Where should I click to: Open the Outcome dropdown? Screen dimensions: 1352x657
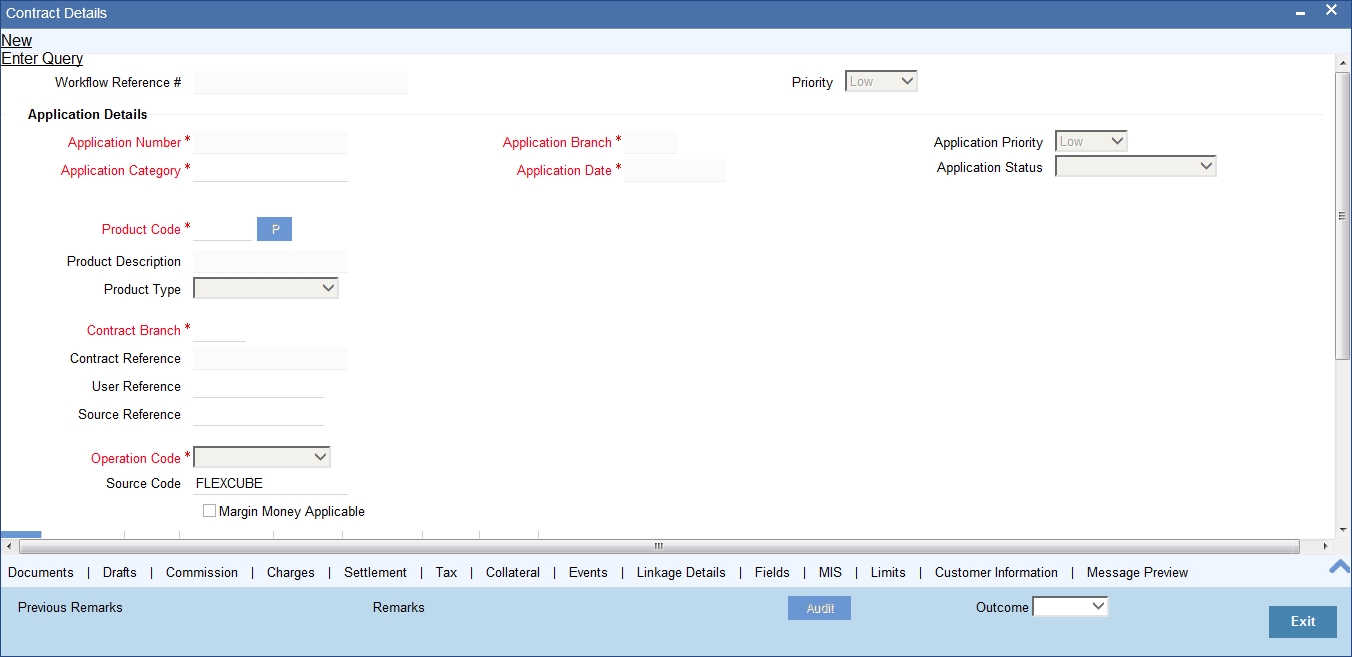pyautogui.click(x=1070, y=606)
